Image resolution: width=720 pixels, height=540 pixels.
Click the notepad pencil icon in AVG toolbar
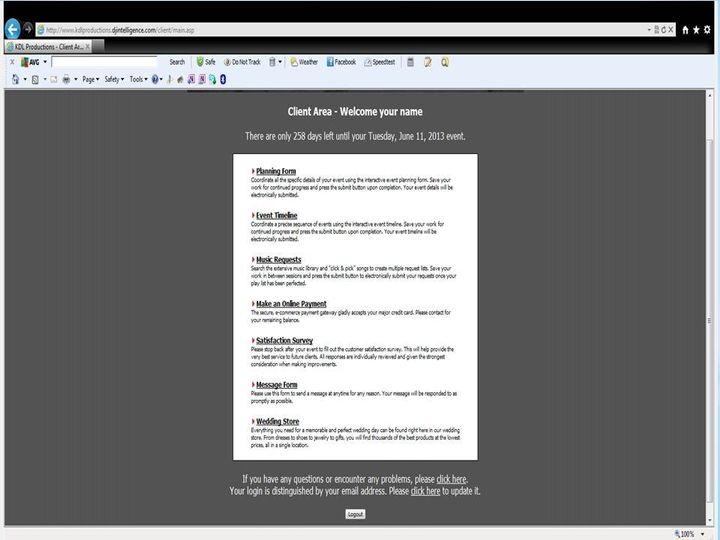(x=428, y=62)
